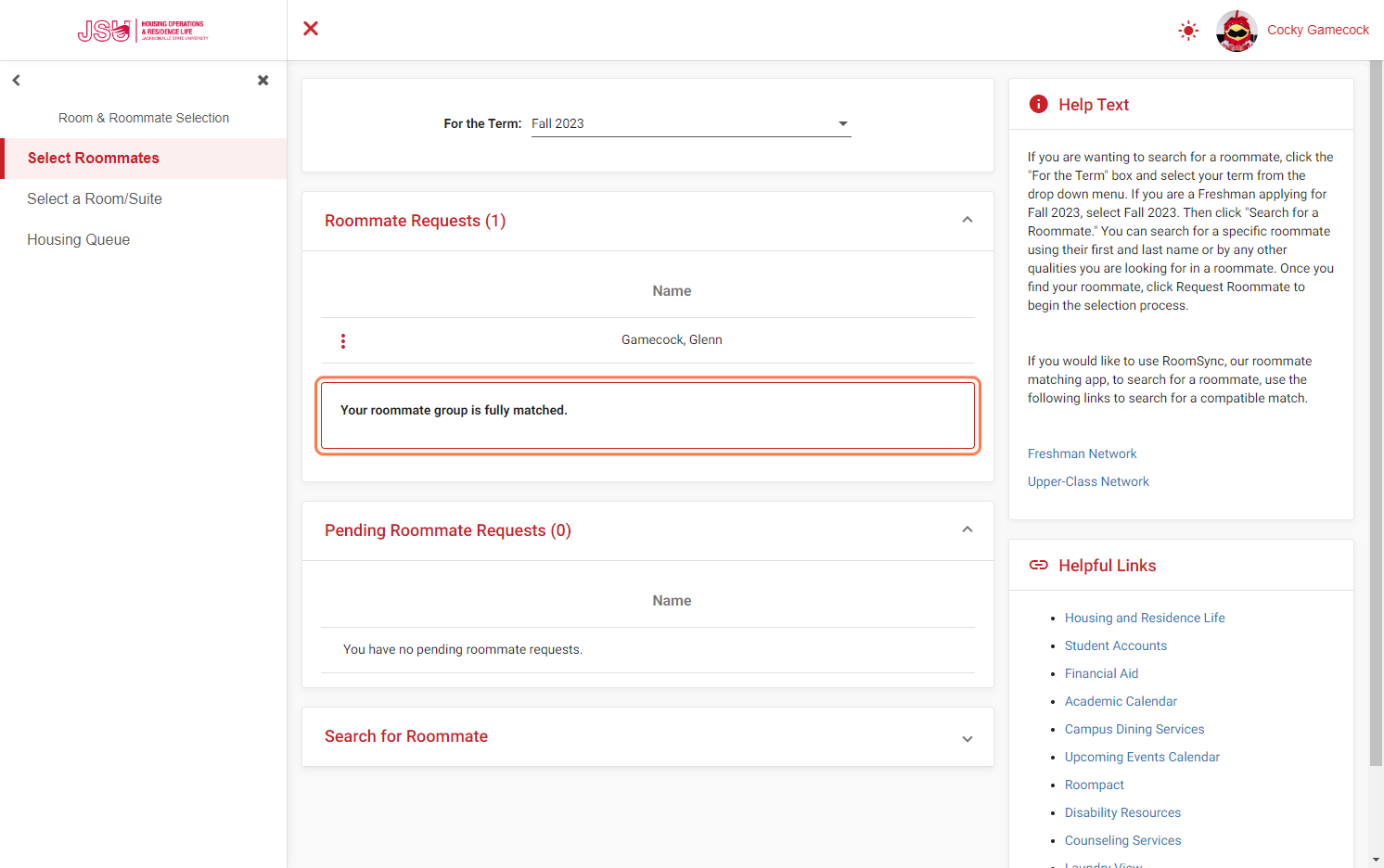The width and height of the screenshot is (1384, 868).
Task: Click the name Gamecock, Glenn
Action: [x=672, y=340]
